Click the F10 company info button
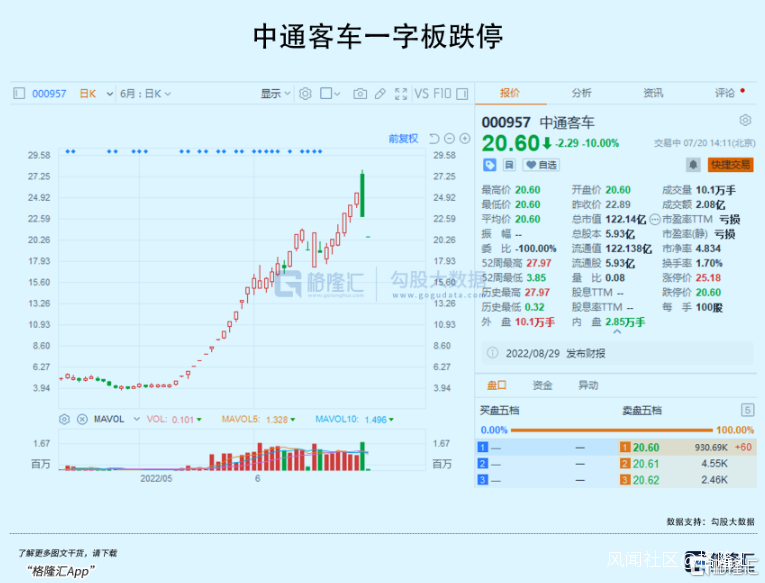Image resolution: width=765 pixels, height=583 pixels. [442, 93]
